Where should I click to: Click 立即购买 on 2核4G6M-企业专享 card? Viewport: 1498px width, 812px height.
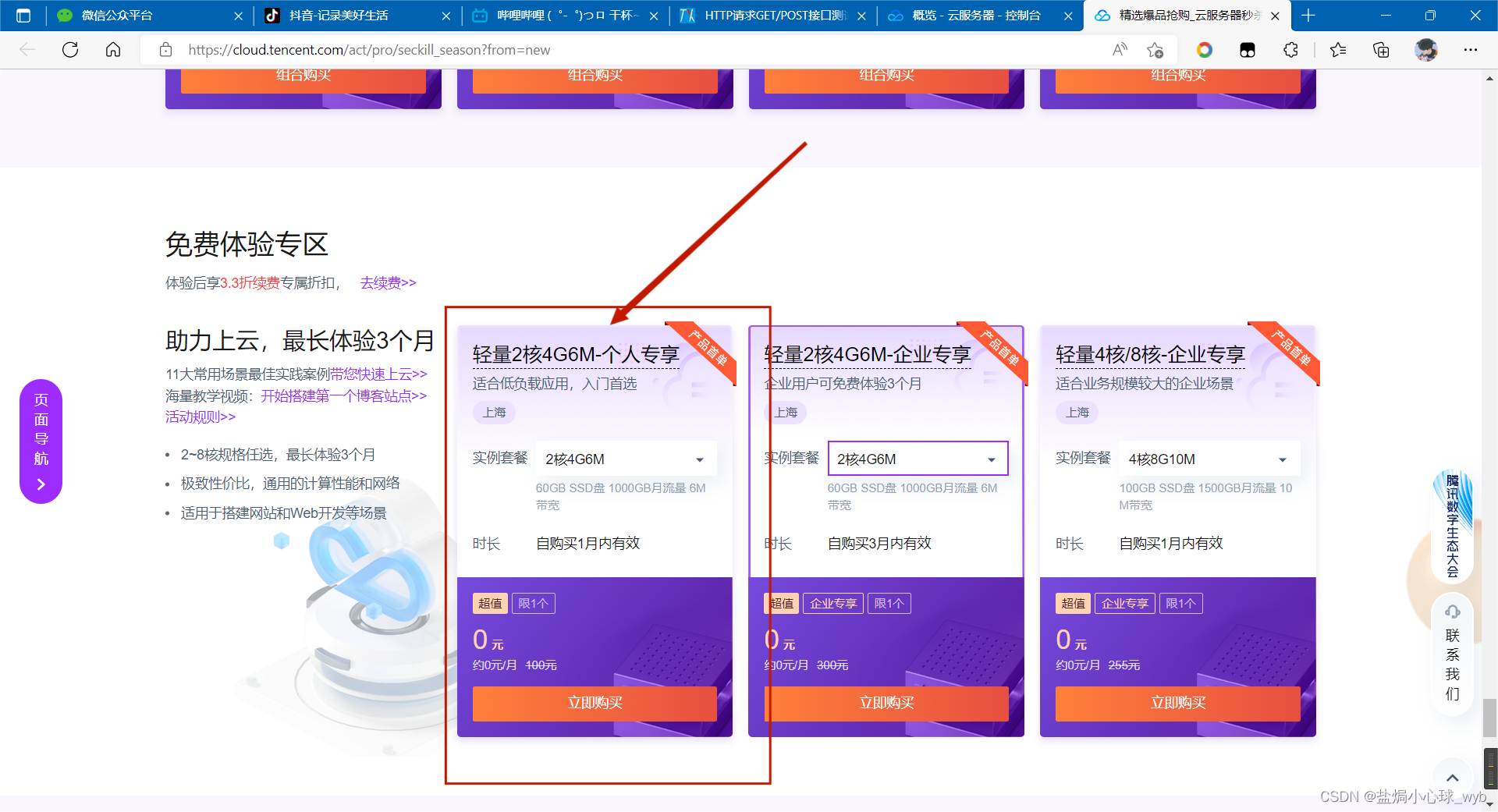(x=886, y=703)
